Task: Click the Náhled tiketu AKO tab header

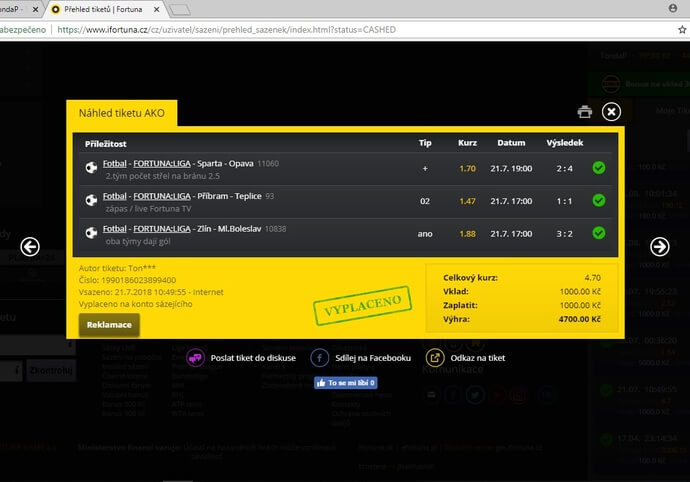Action: click(122, 113)
